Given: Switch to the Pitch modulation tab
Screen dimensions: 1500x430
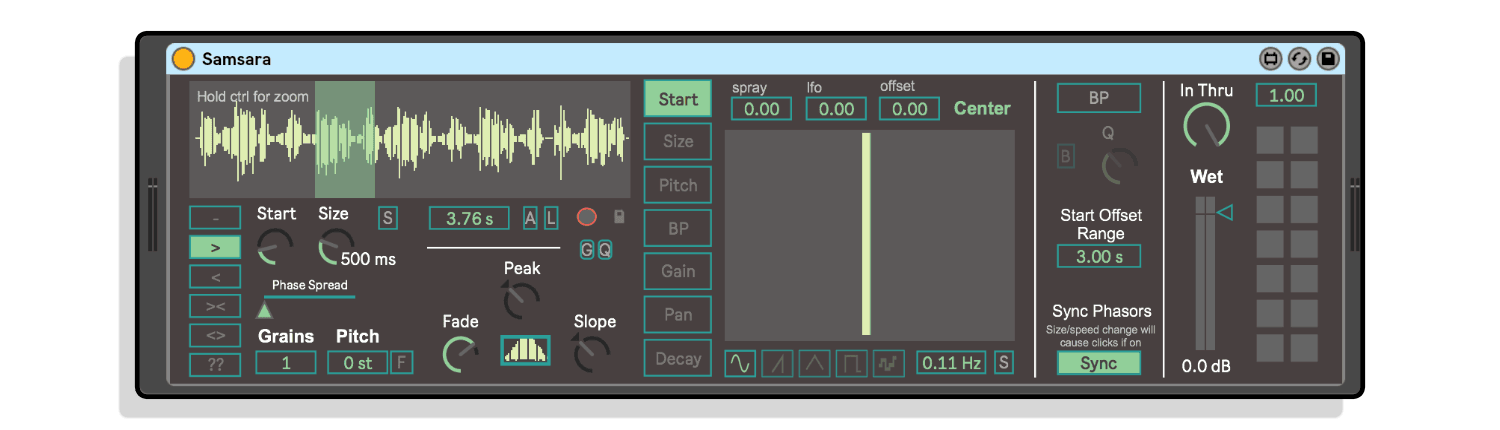Looking at the screenshot, I should [x=677, y=185].
